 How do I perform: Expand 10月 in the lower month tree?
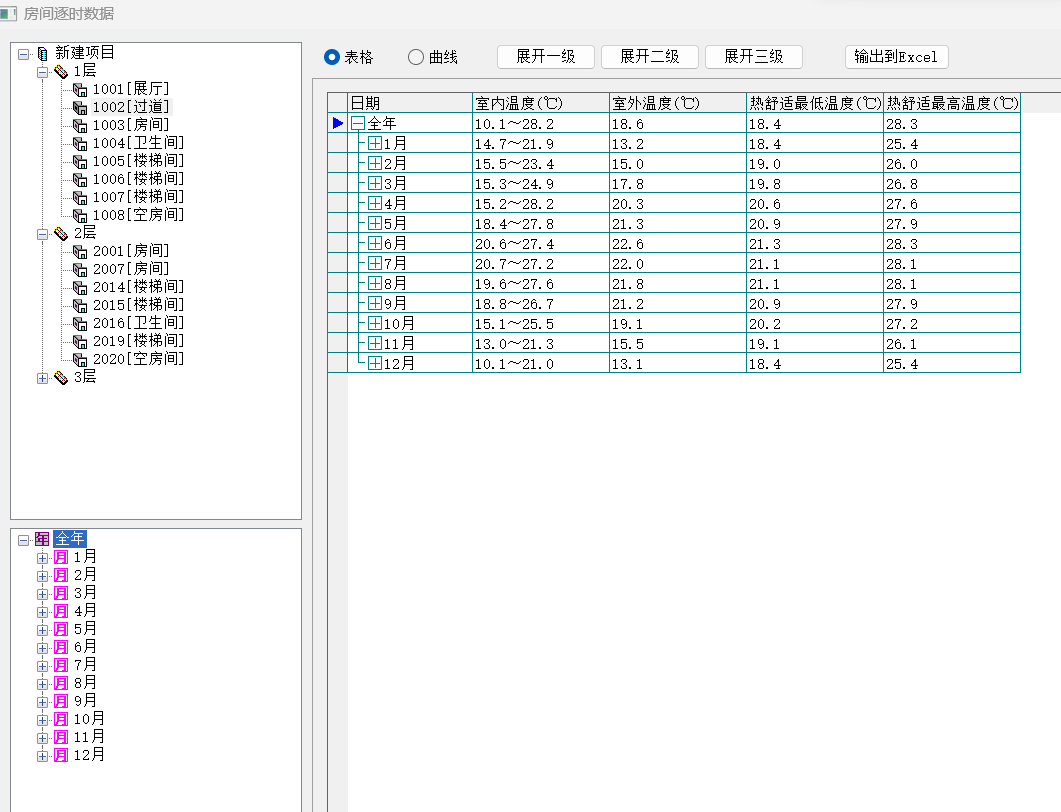click(x=42, y=719)
